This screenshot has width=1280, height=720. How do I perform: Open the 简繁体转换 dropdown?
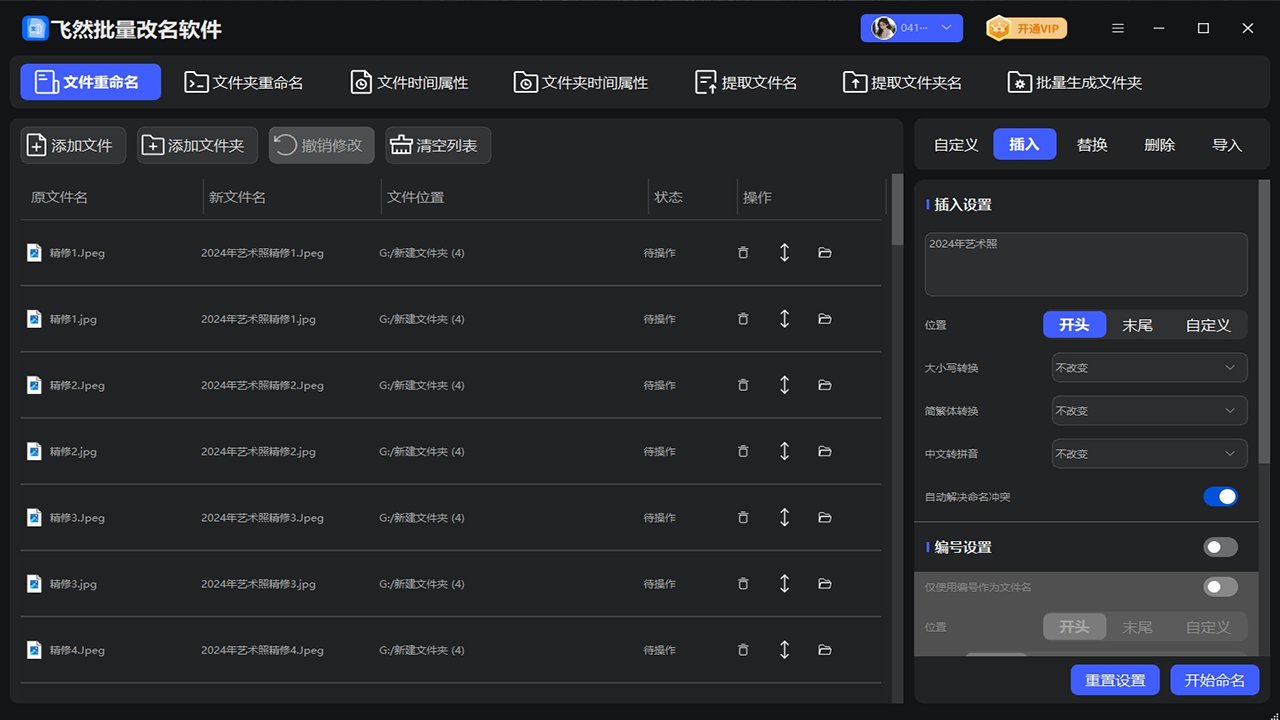[x=1149, y=410]
